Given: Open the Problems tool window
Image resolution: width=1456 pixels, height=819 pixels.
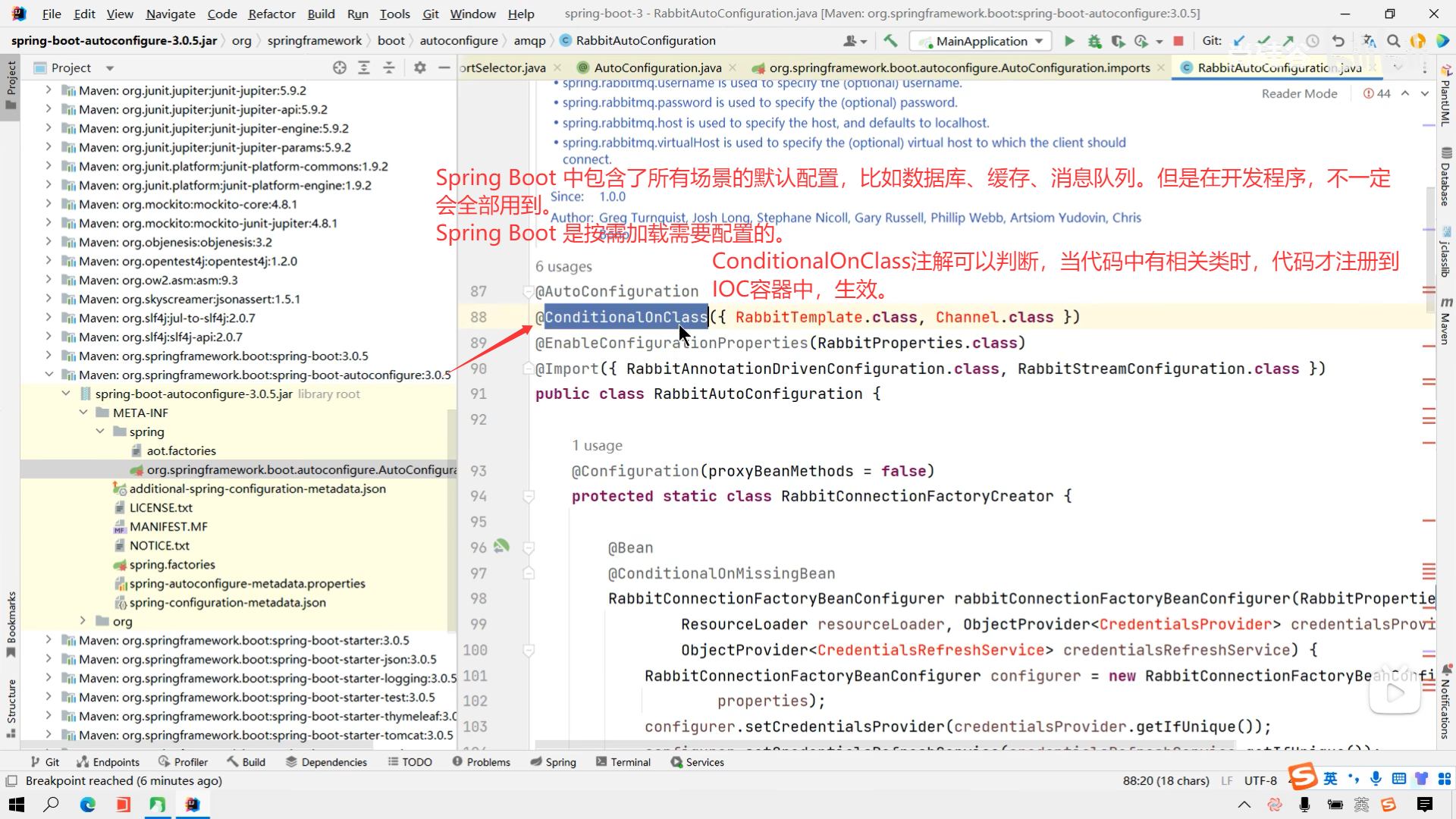Looking at the screenshot, I should 482,762.
